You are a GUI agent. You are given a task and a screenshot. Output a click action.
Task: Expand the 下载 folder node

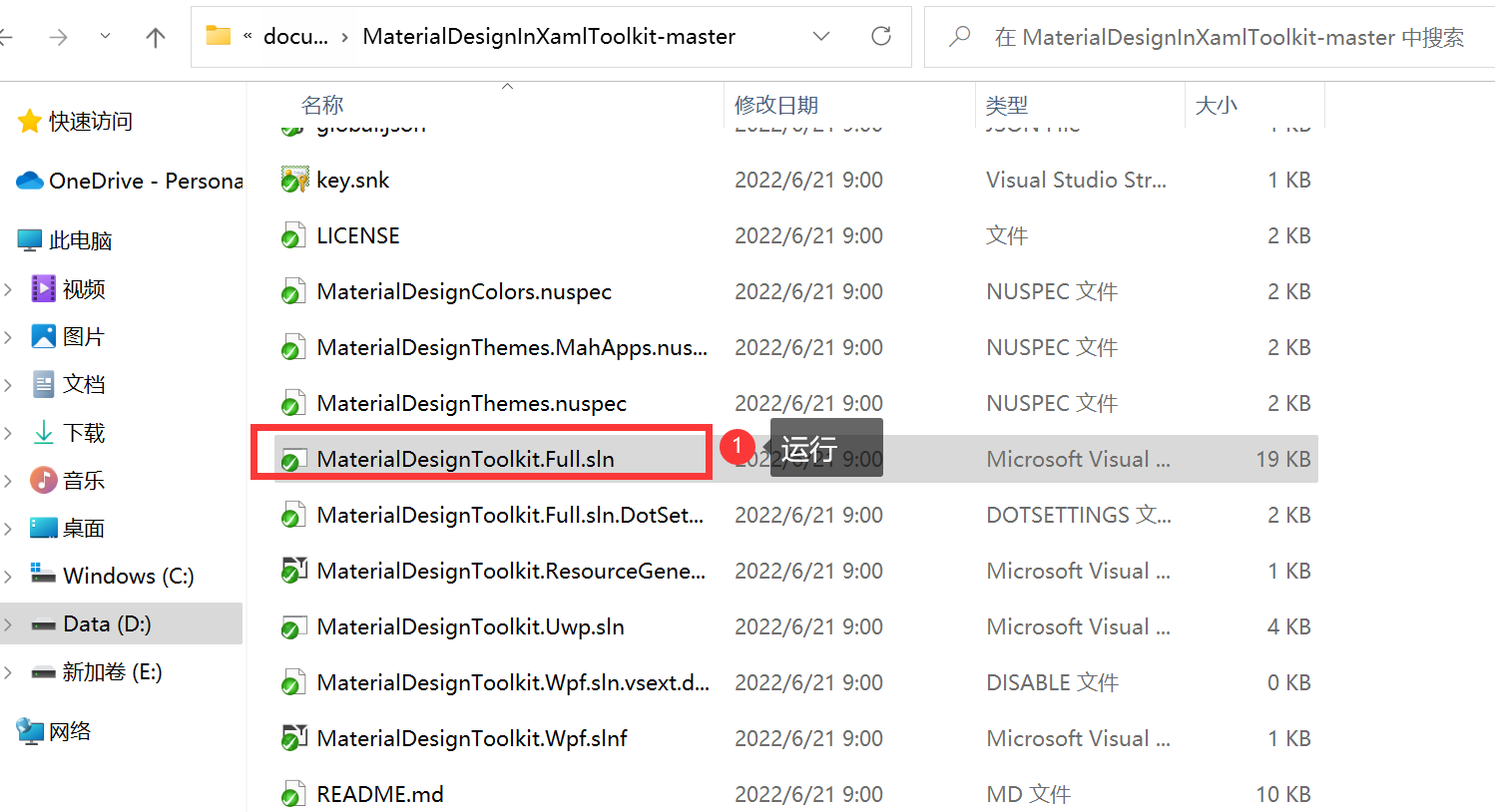coord(8,433)
